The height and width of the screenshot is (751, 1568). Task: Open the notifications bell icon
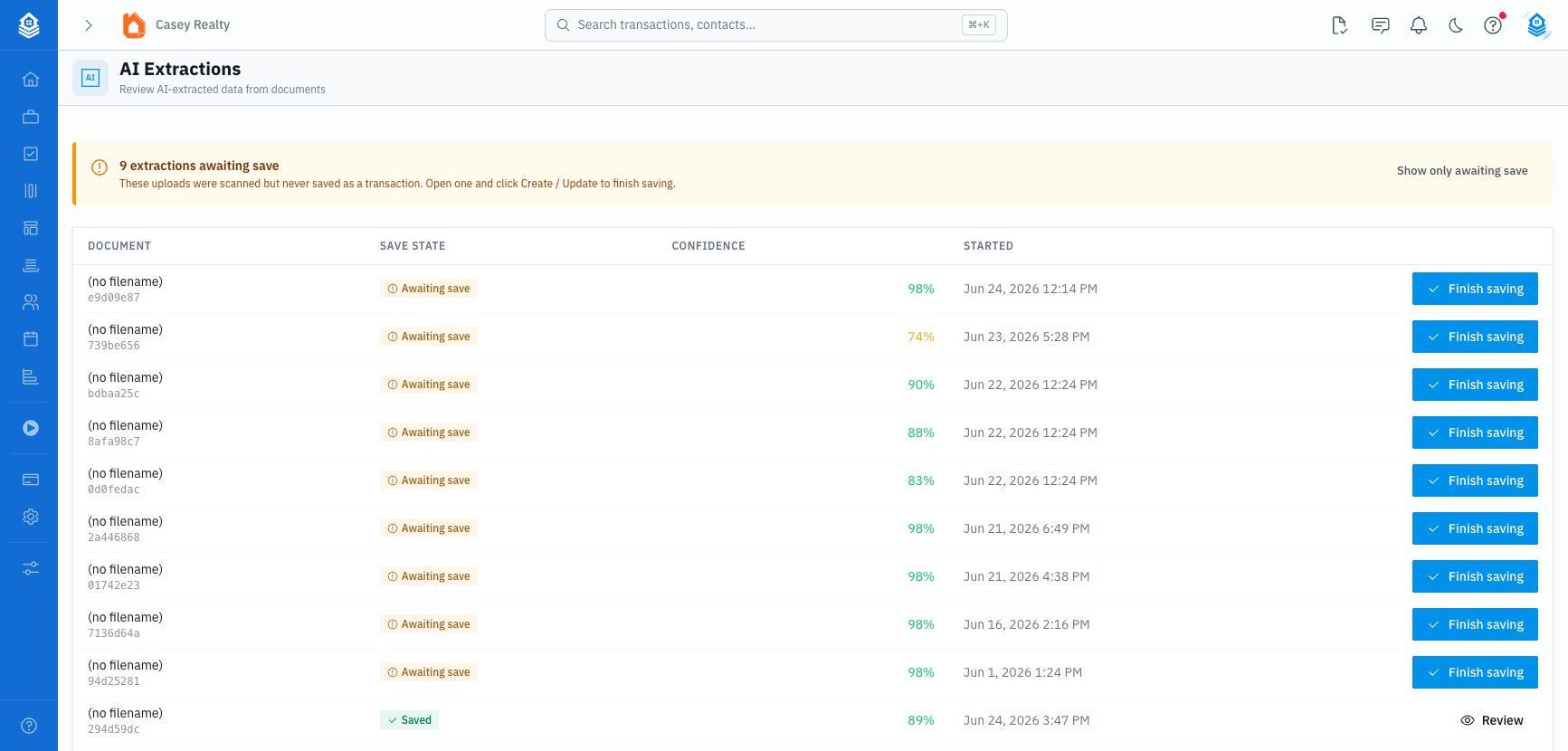pyautogui.click(x=1419, y=25)
